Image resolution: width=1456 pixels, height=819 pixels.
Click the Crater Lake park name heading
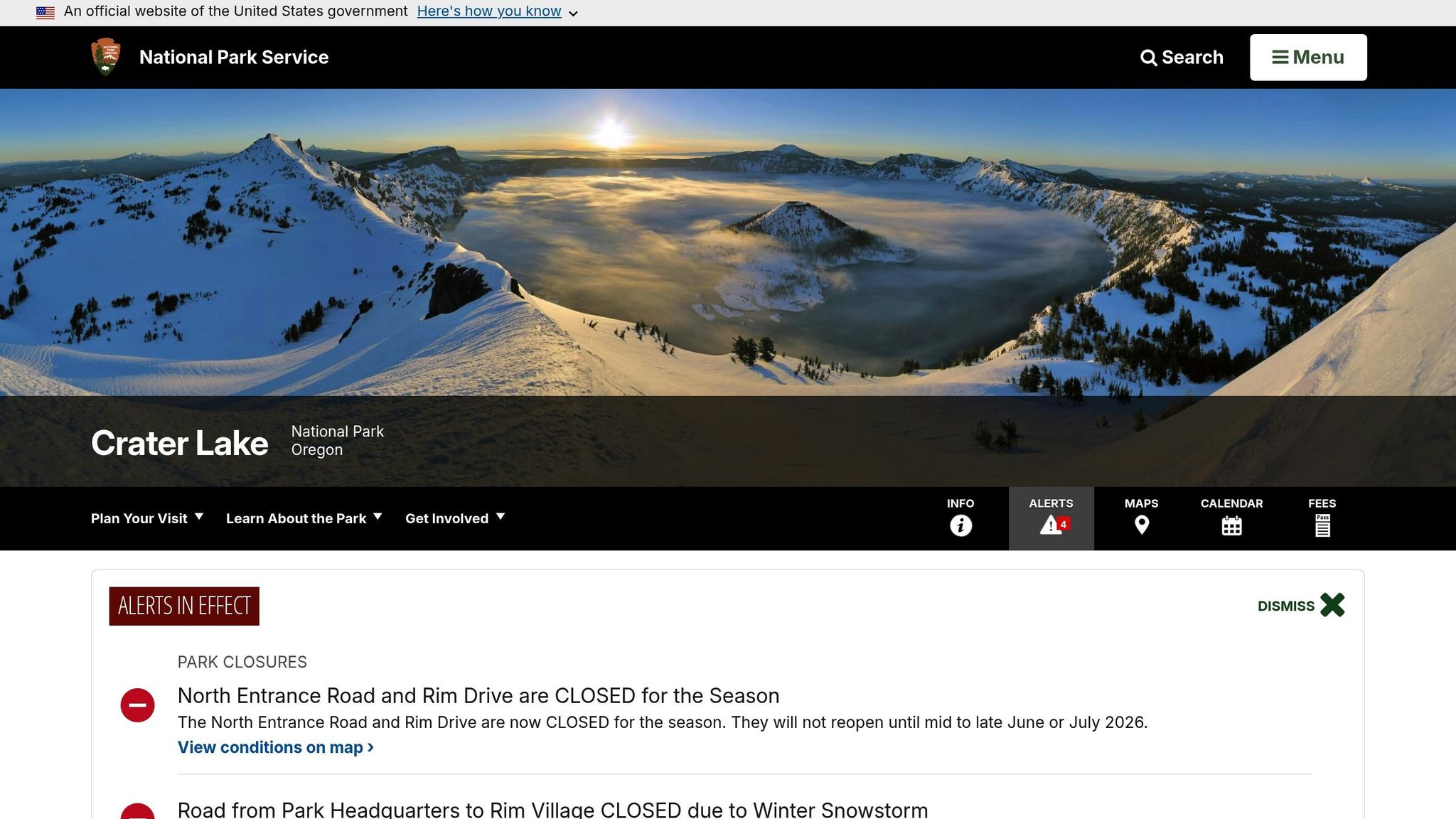pos(180,443)
